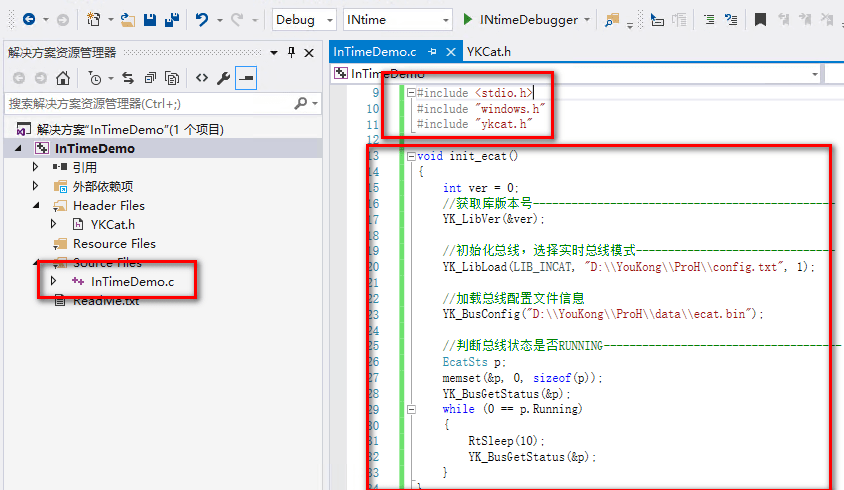Screen dimensions: 844x490
Task: Close the Solution Explorer panel
Action: pyautogui.click(x=309, y=53)
